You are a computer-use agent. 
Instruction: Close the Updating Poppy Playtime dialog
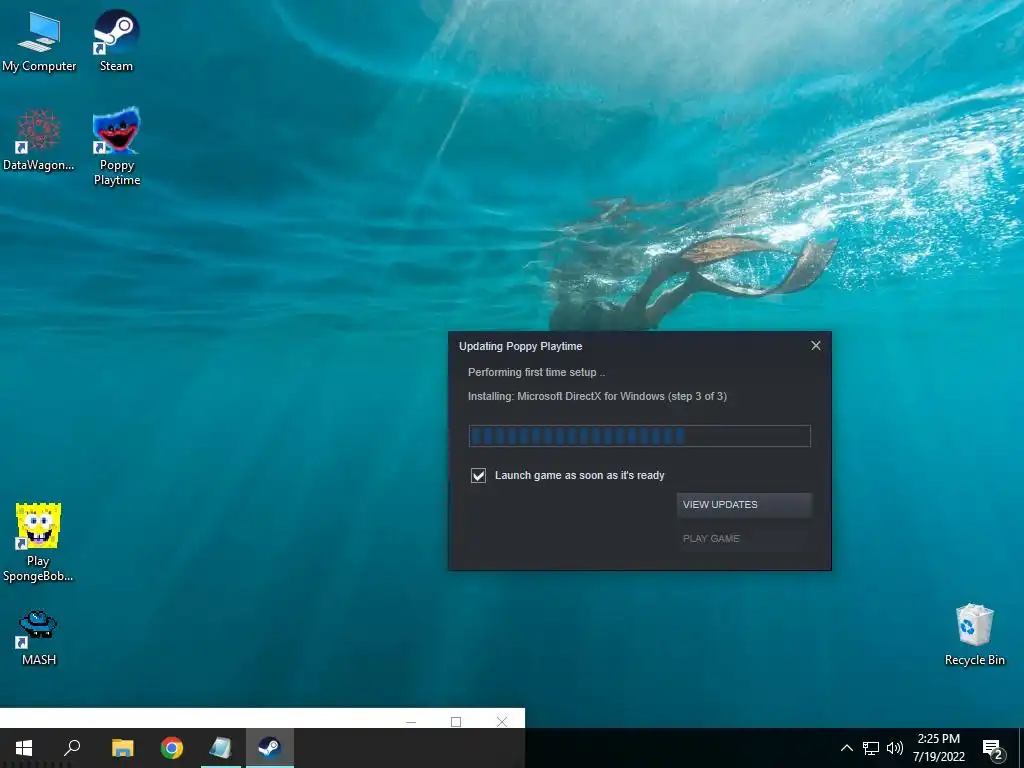[816, 345]
